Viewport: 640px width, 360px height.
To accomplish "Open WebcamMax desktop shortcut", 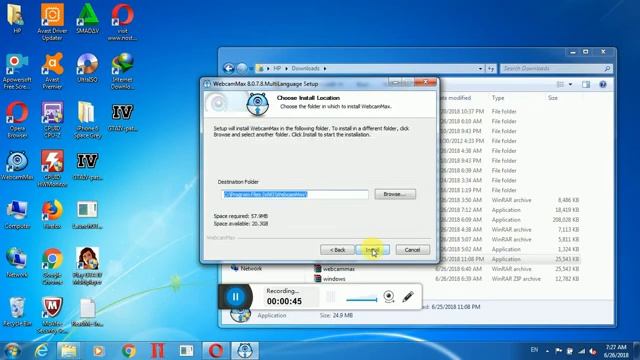I will 17,166.
